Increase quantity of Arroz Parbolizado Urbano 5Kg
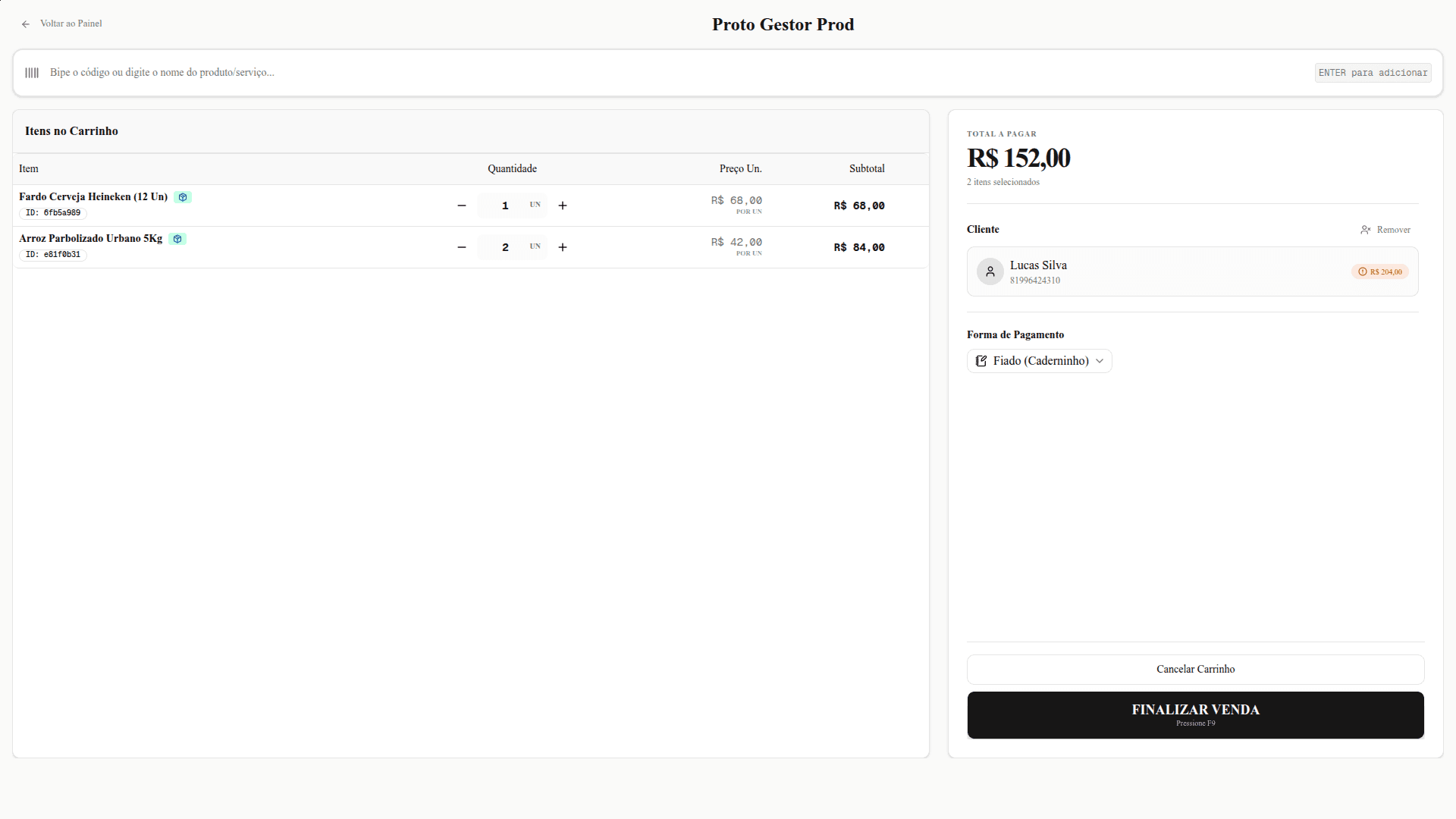 [563, 247]
